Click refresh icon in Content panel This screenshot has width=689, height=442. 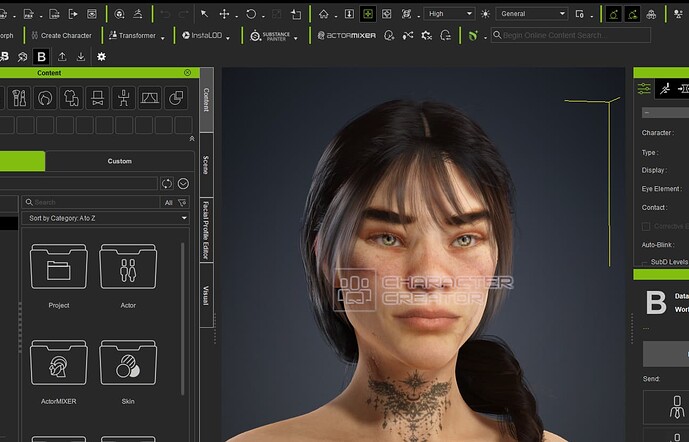(167, 184)
